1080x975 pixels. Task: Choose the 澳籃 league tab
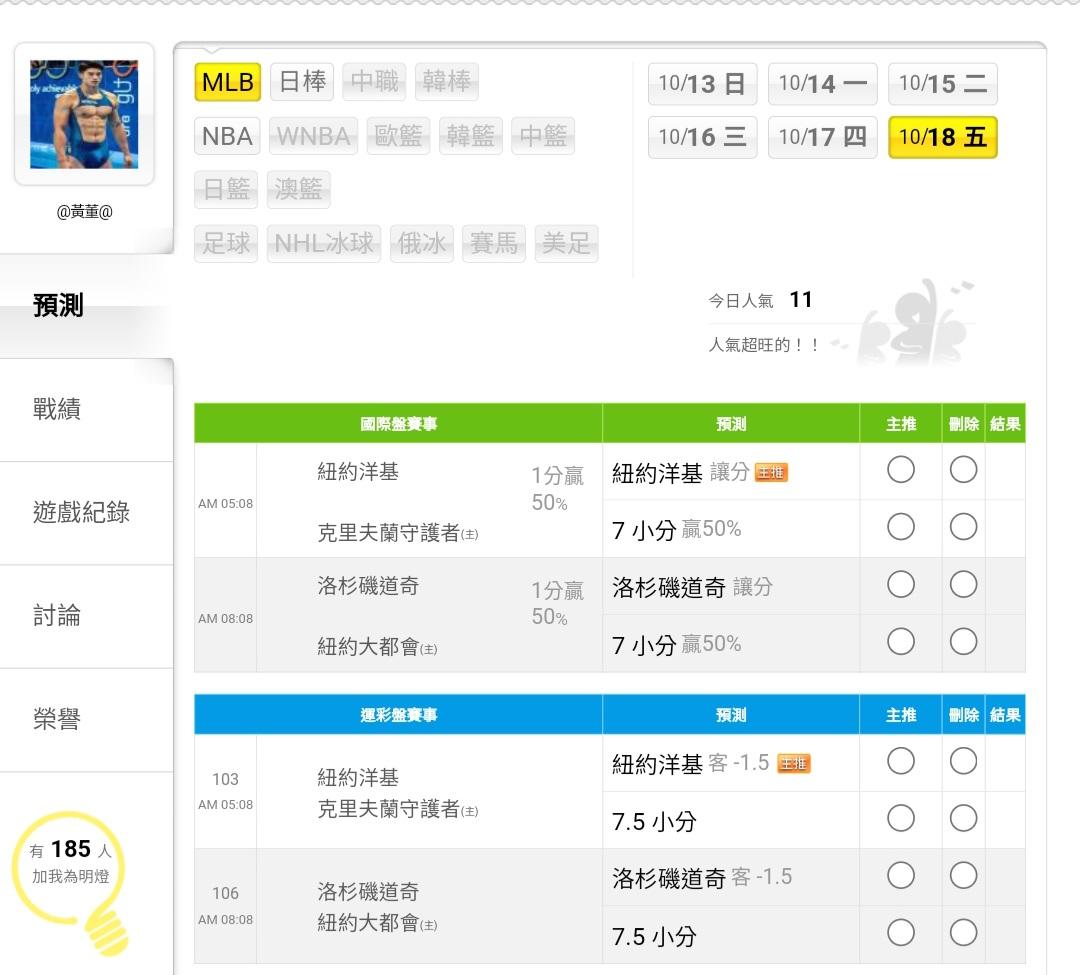point(299,189)
